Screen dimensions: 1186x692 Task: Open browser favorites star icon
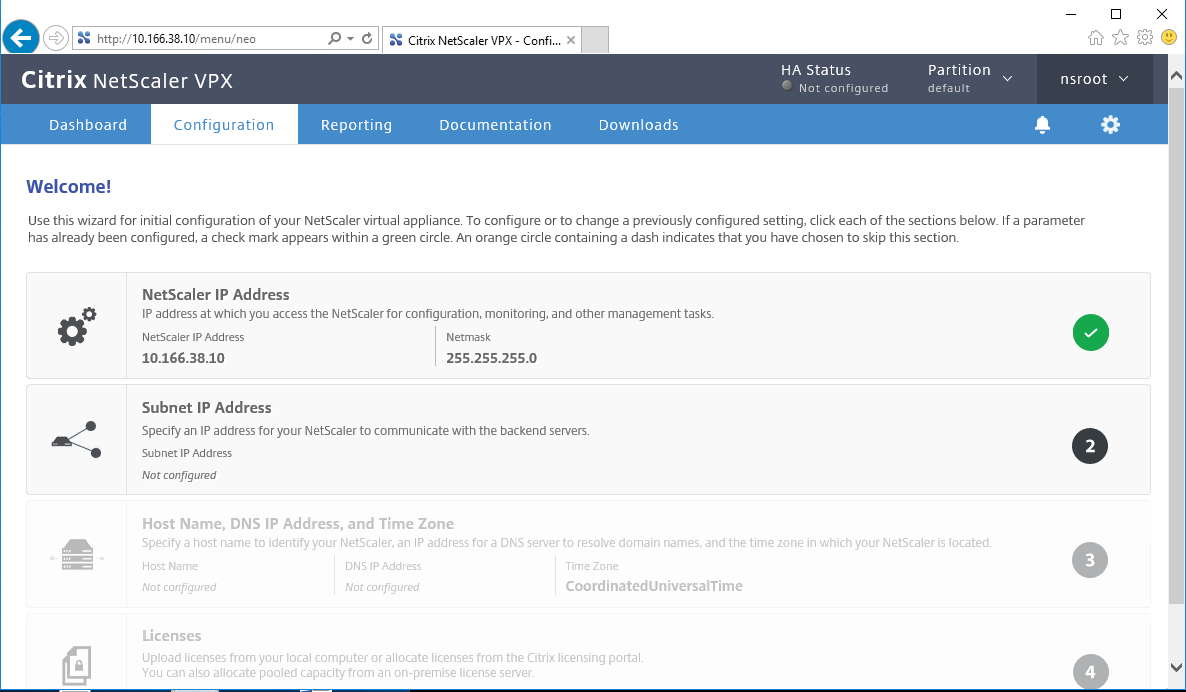1120,36
